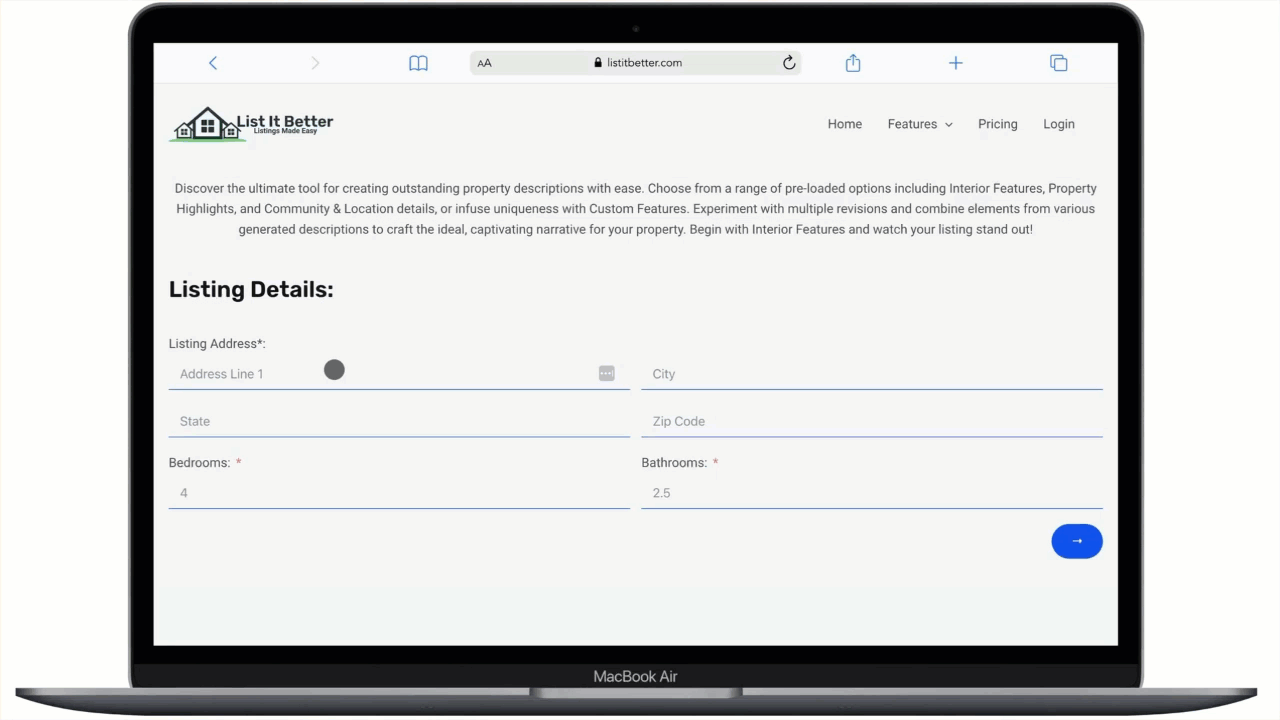The height and width of the screenshot is (720, 1280).
Task: Click the page reload icon
Action: [x=789, y=62]
